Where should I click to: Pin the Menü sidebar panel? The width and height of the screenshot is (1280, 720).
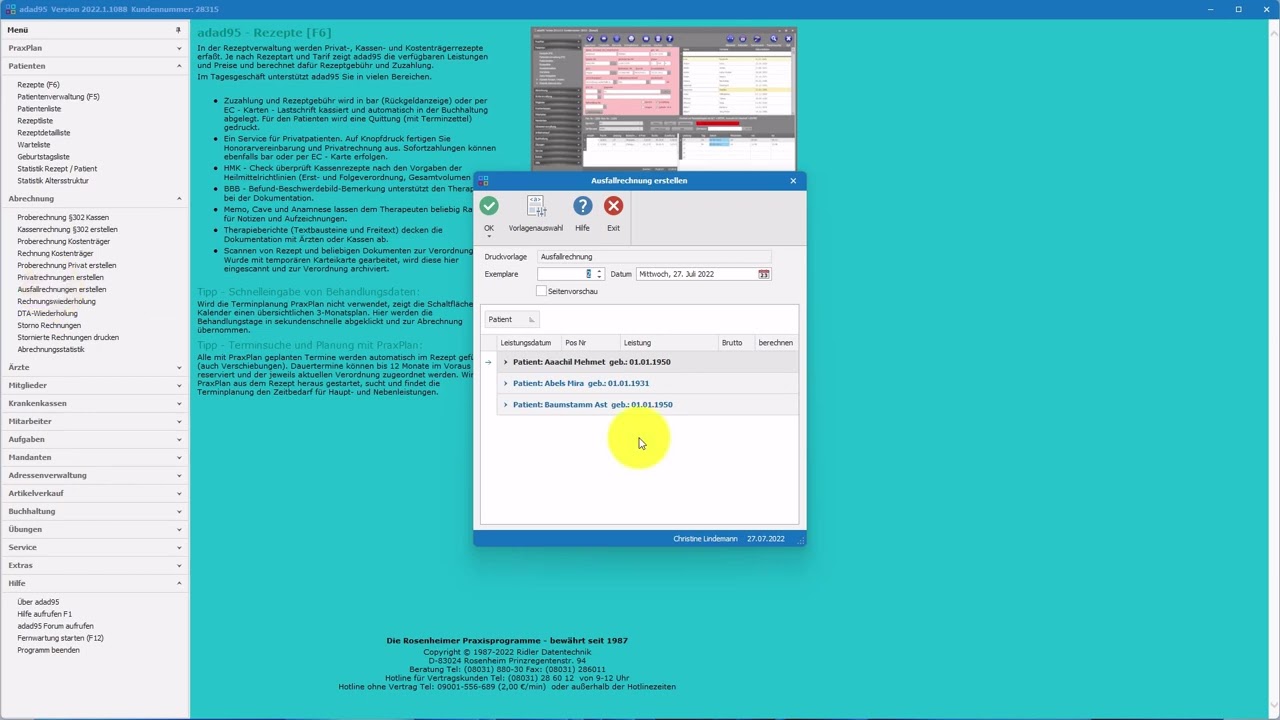[178, 30]
